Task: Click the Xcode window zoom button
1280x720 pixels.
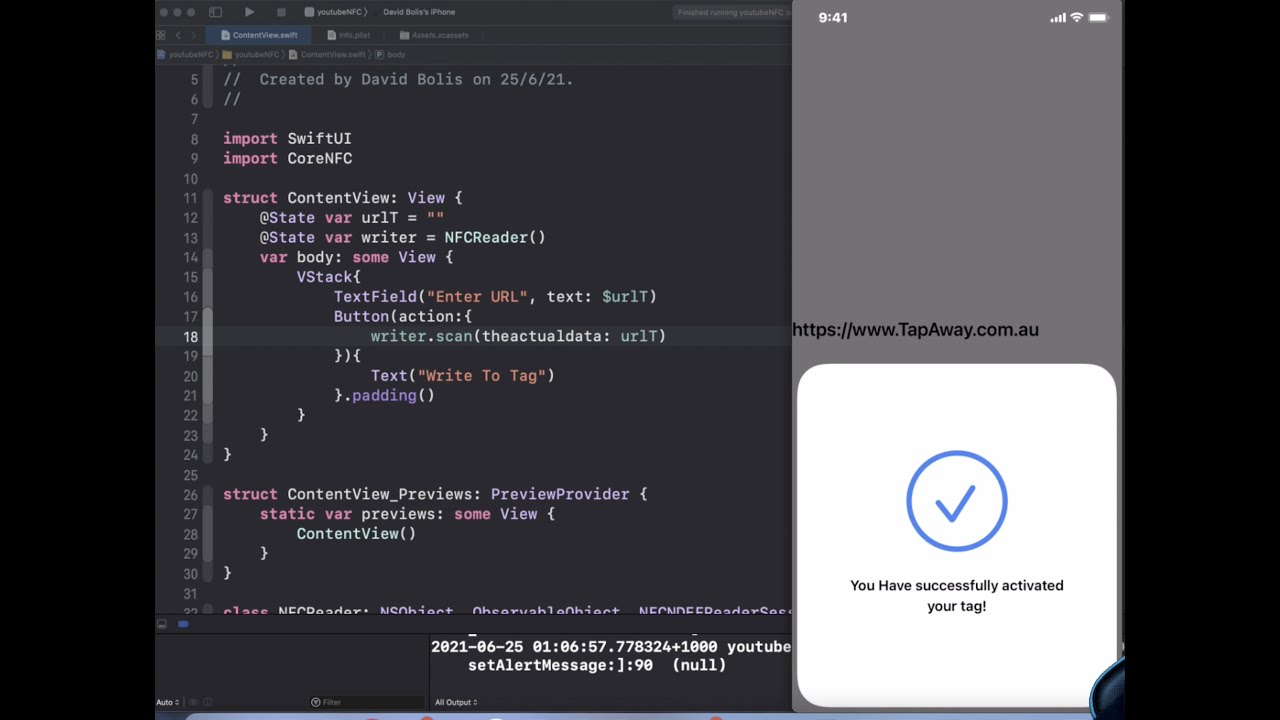Action: pos(191,12)
